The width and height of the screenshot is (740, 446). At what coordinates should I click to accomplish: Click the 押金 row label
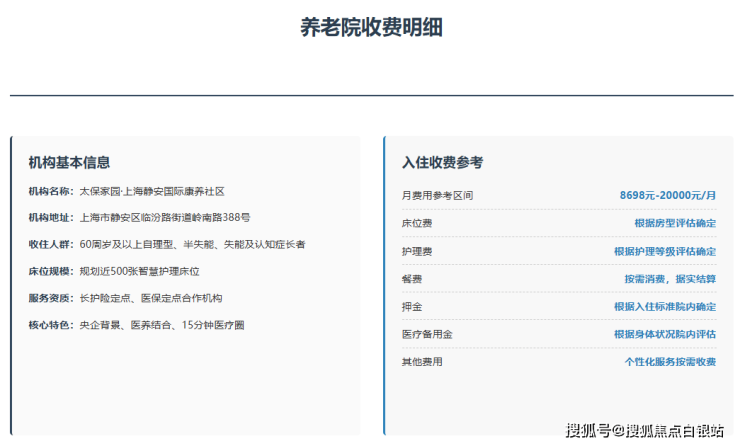pyautogui.click(x=412, y=307)
